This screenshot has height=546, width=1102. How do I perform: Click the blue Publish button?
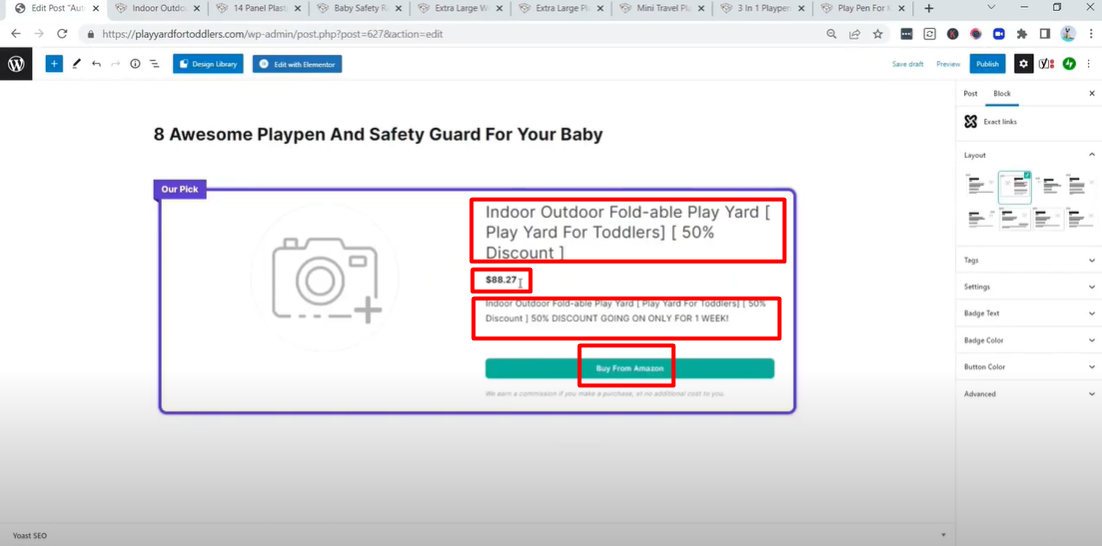(x=987, y=64)
